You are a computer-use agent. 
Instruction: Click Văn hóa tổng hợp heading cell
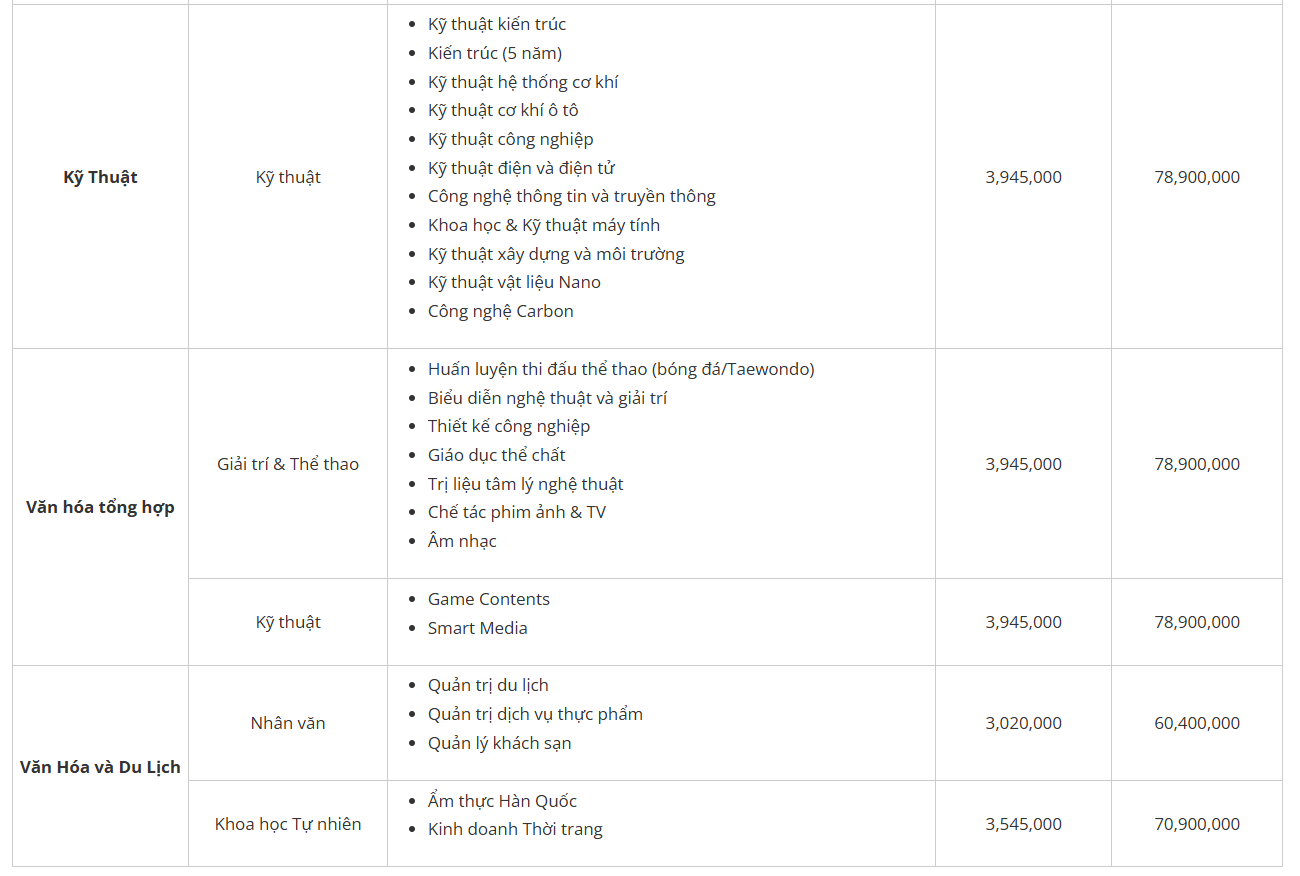pos(100,507)
